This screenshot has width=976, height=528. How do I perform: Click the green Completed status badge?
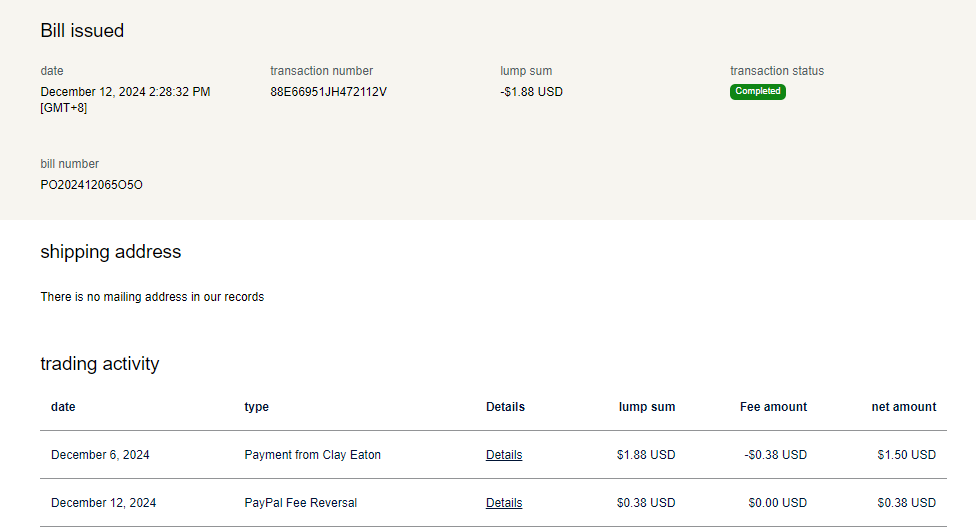757,92
